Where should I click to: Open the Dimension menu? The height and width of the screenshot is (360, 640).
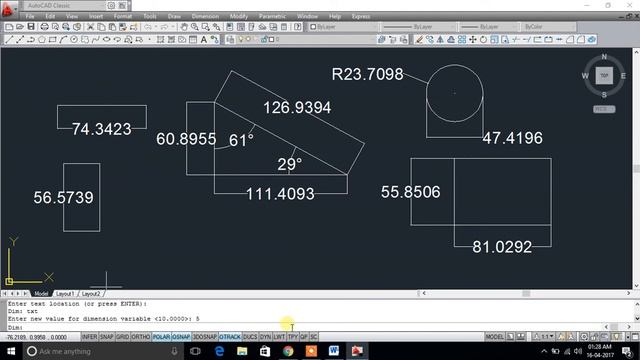pyautogui.click(x=205, y=16)
